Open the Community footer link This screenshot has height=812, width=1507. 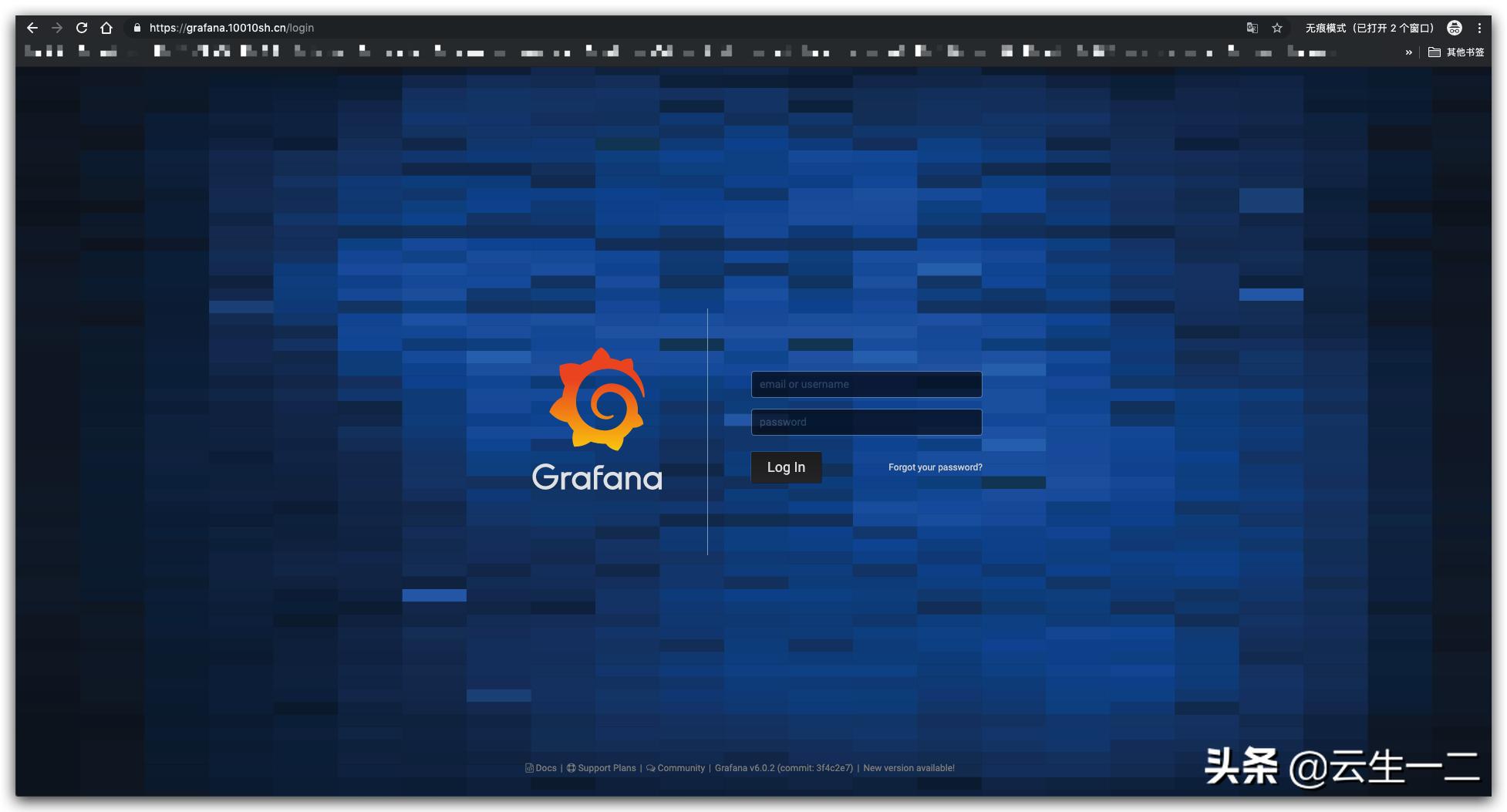(676, 768)
